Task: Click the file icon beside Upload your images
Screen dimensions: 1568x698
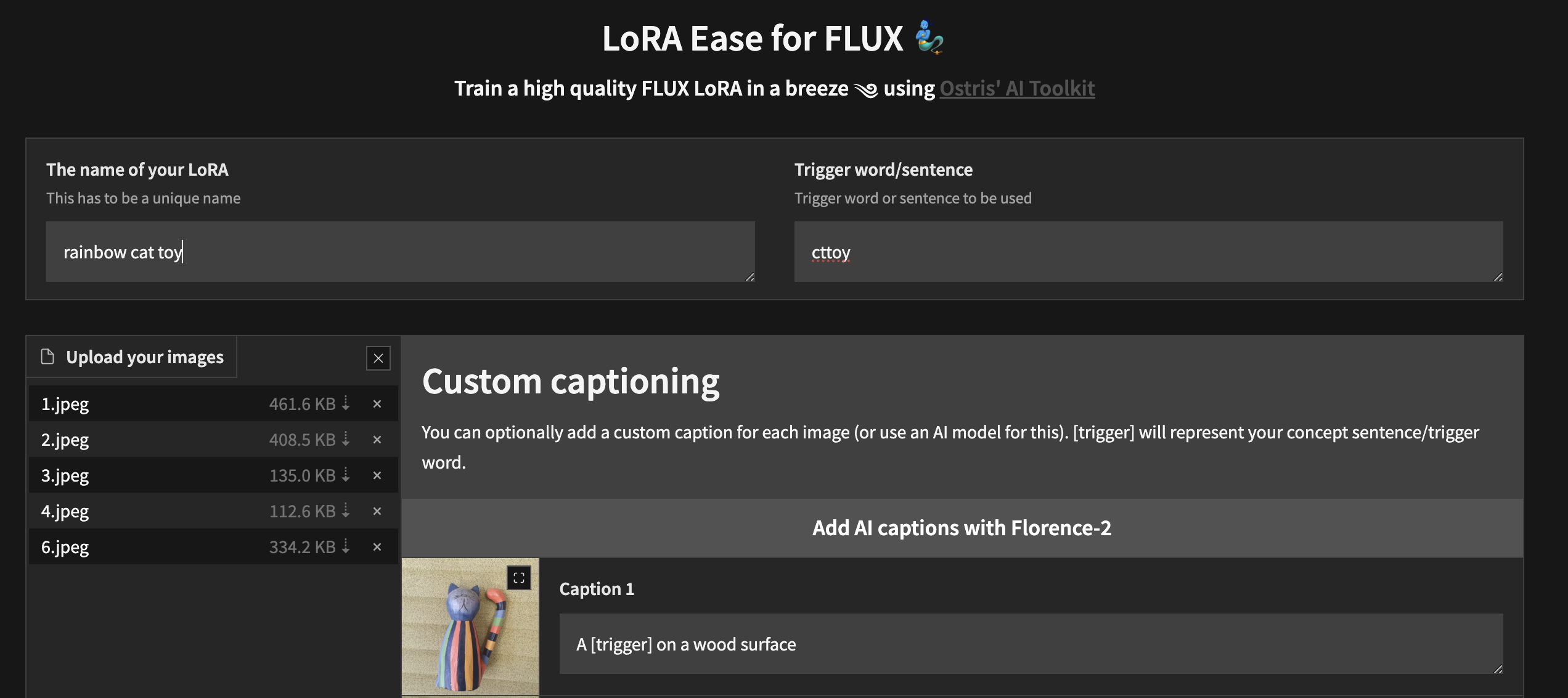Action: (47, 356)
